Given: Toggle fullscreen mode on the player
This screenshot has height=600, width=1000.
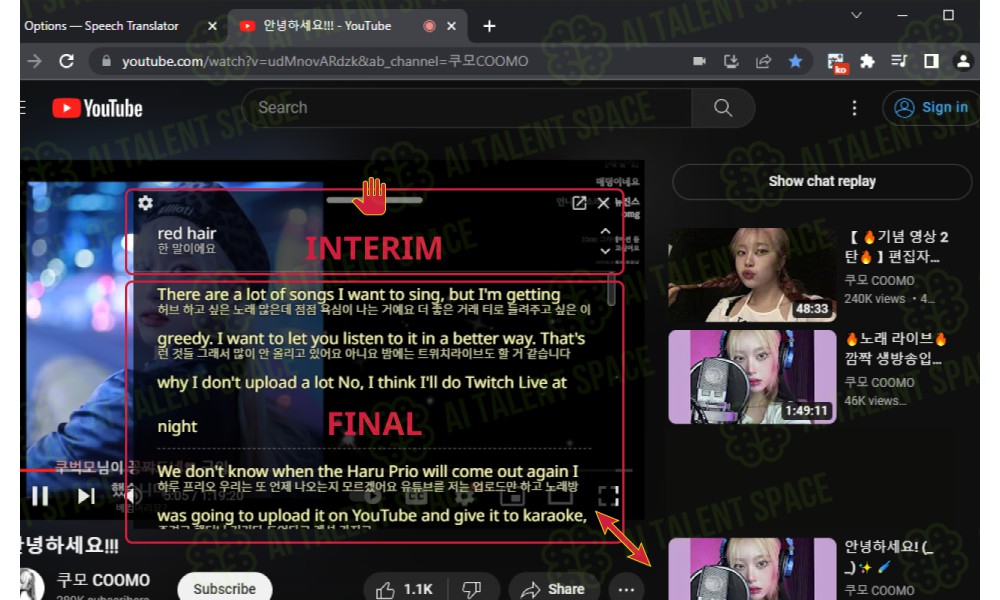Looking at the screenshot, I should [608, 495].
